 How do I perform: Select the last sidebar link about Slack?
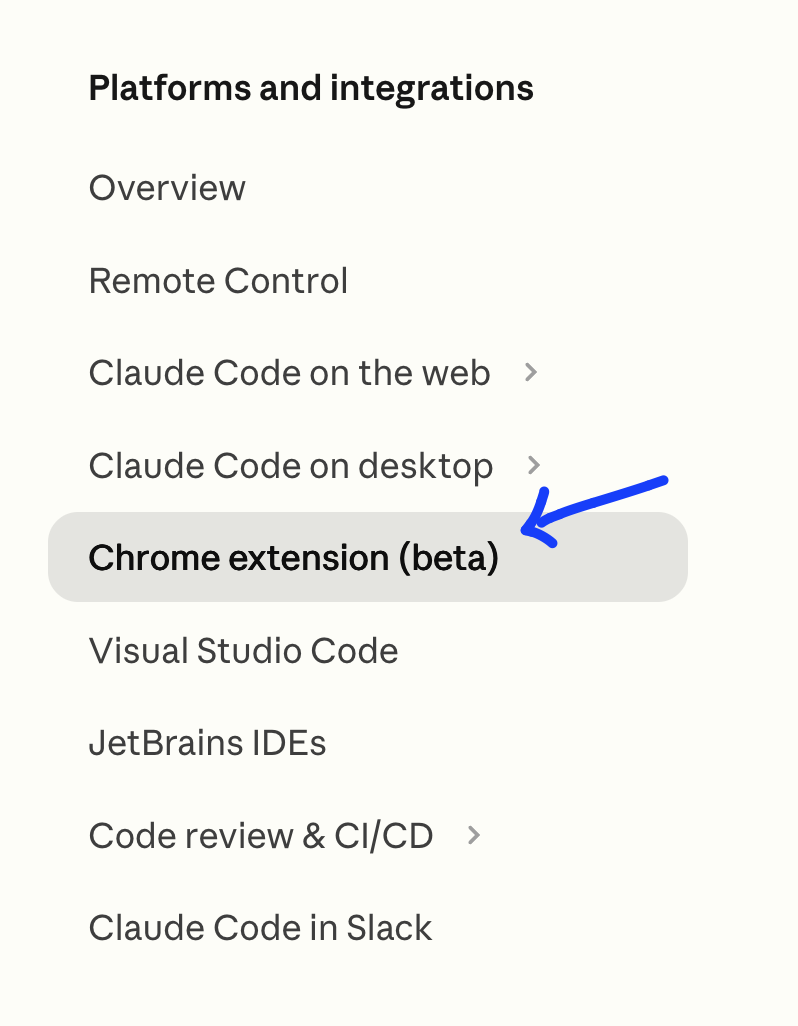[x=260, y=928]
